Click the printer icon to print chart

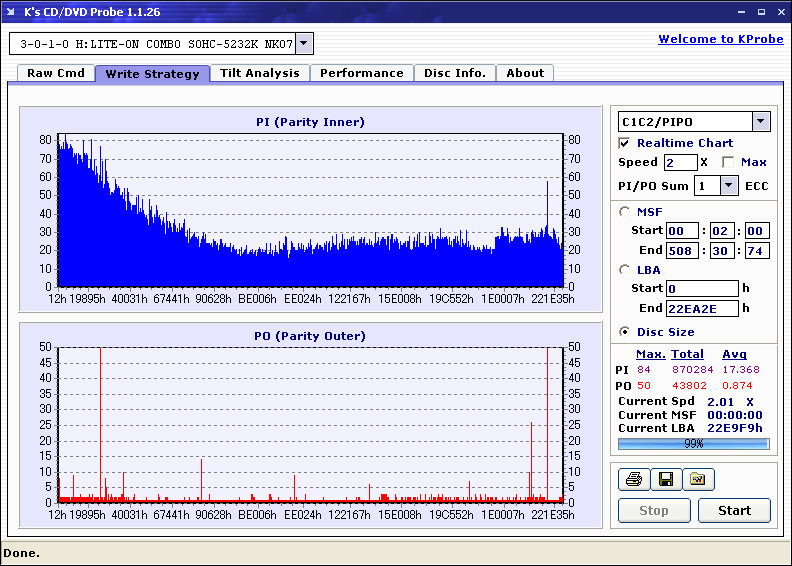pos(634,480)
